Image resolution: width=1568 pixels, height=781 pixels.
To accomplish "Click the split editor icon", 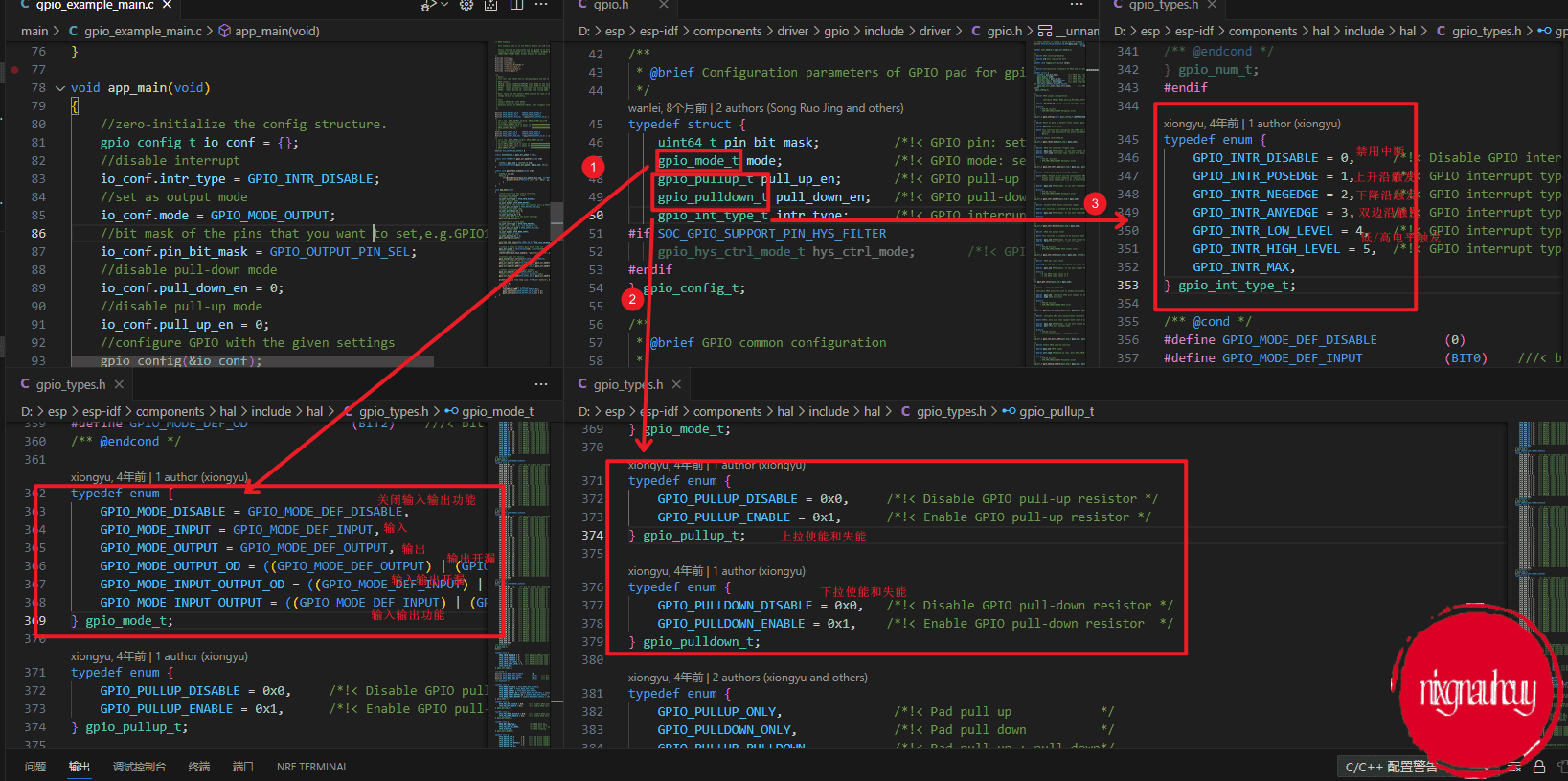I will [516, 6].
